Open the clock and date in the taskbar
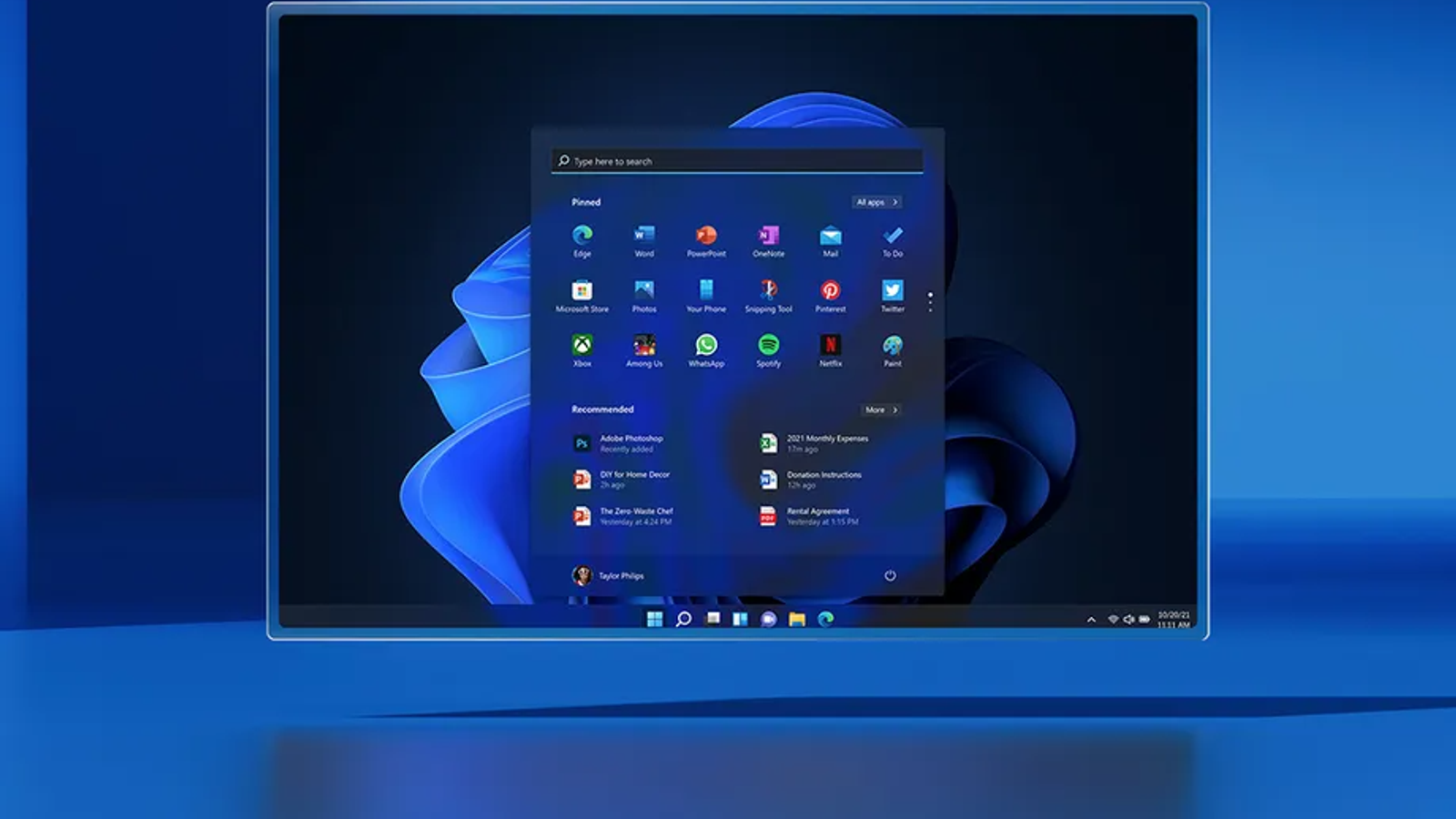The height and width of the screenshot is (819, 1456). pos(1173,620)
